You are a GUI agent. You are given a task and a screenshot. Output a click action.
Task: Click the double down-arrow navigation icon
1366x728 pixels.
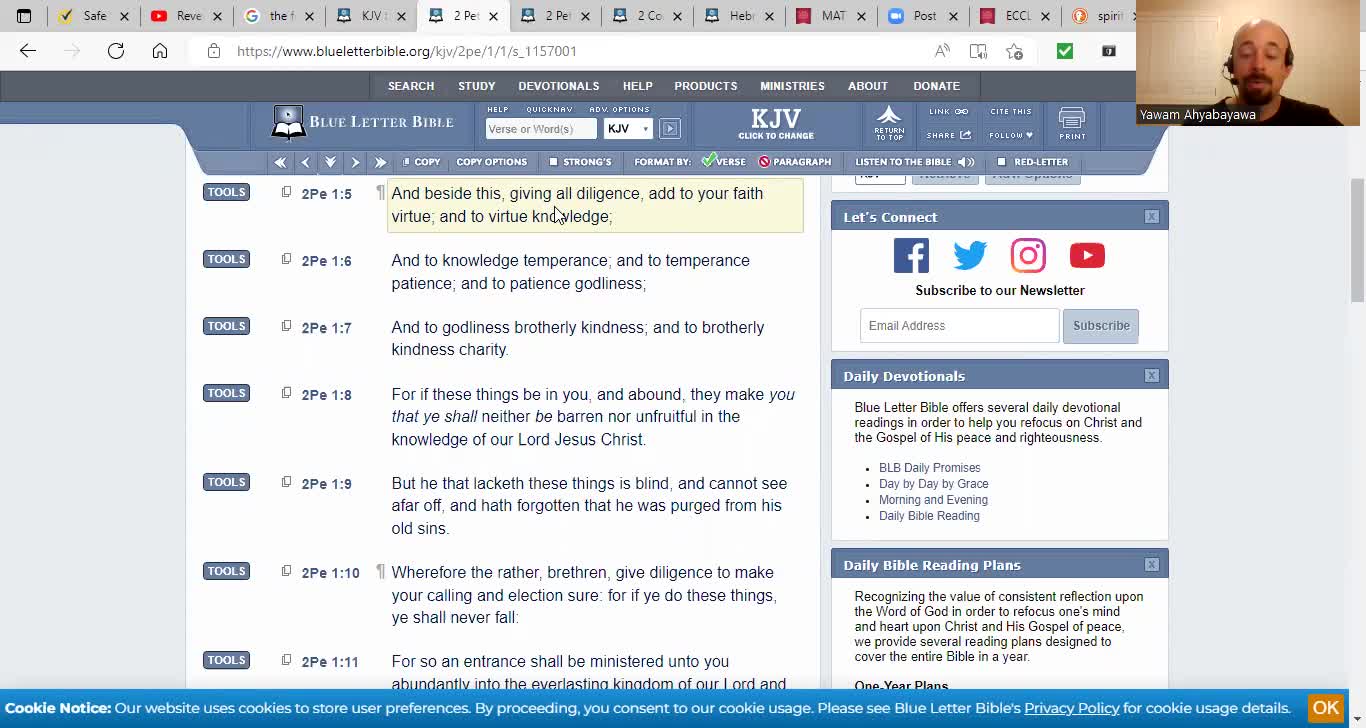[330, 162]
